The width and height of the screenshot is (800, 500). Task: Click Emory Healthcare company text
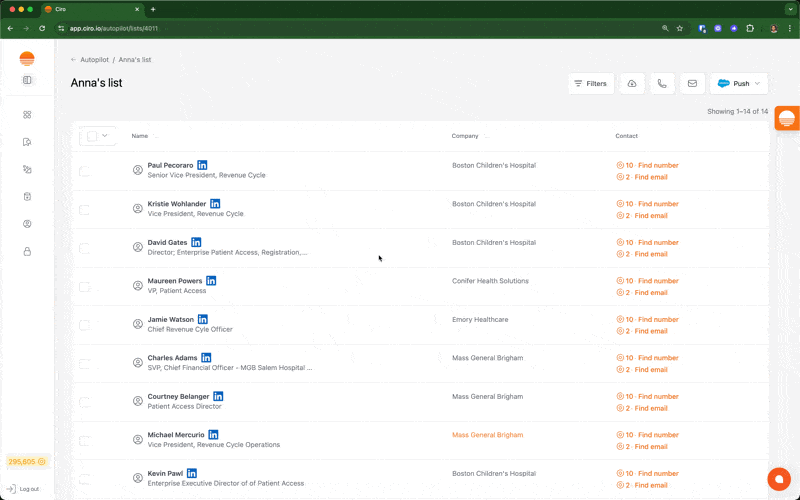480,319
